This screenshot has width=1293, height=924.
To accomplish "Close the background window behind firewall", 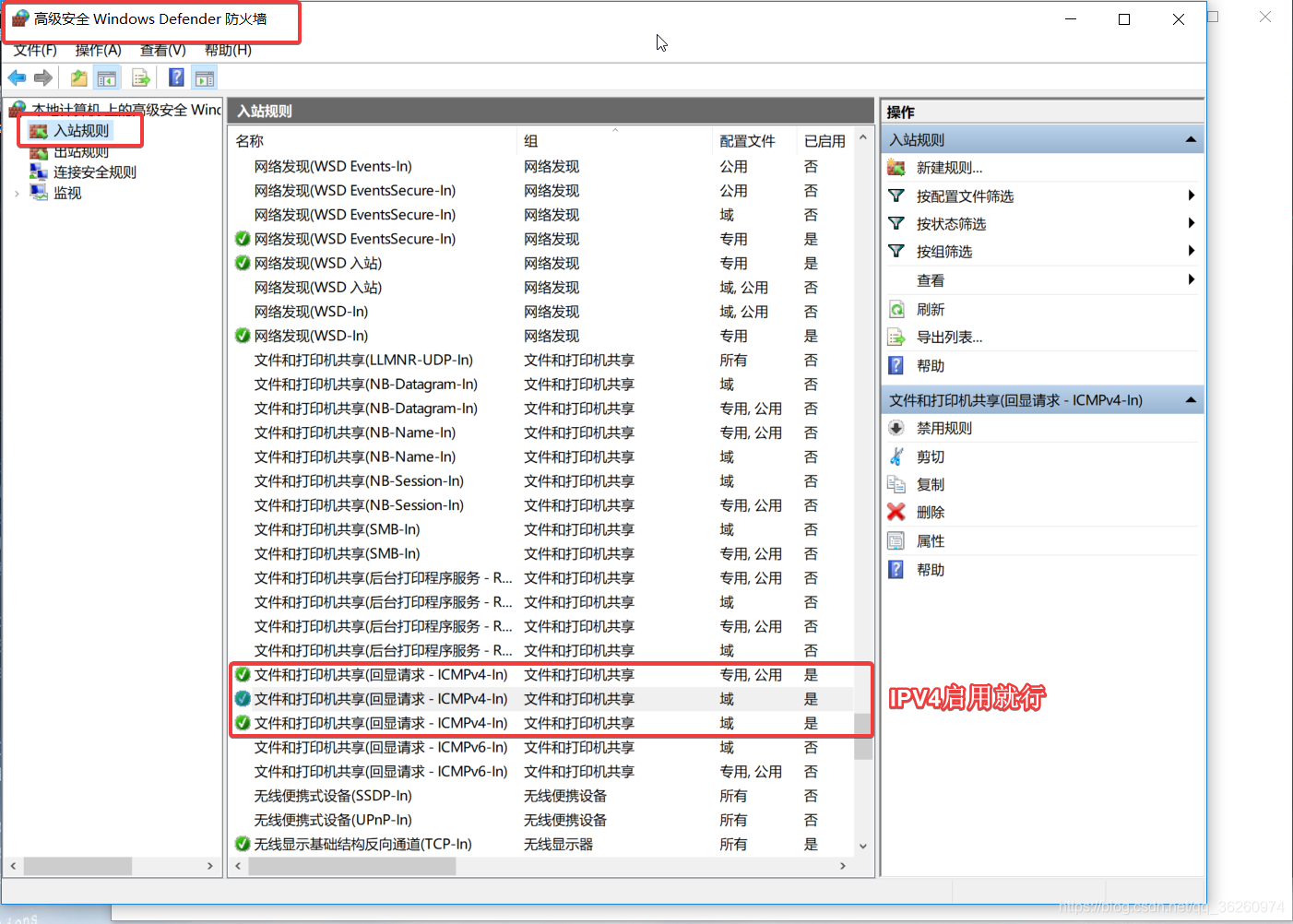I will click(x=1265, y=17).
